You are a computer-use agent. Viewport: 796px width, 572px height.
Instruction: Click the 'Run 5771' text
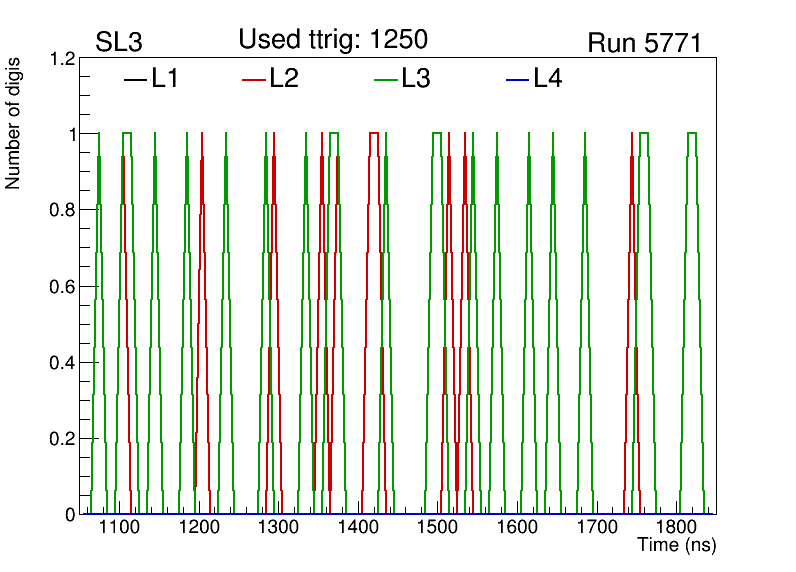tap(643, 43)
